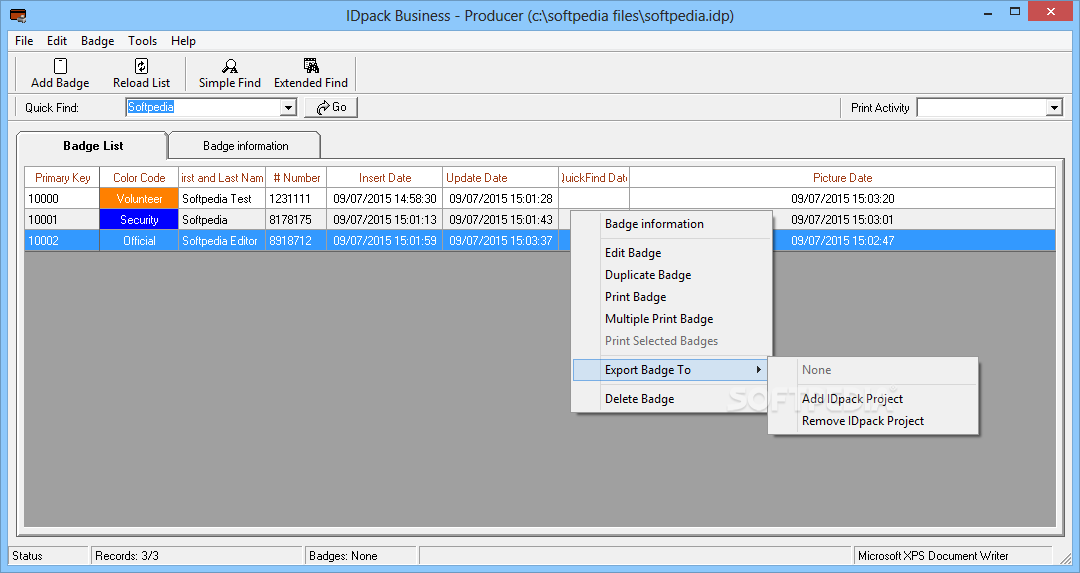The image size is (1080, 573).
Task: Select the row with primary key 10001
Action: (x=62, y=220)
